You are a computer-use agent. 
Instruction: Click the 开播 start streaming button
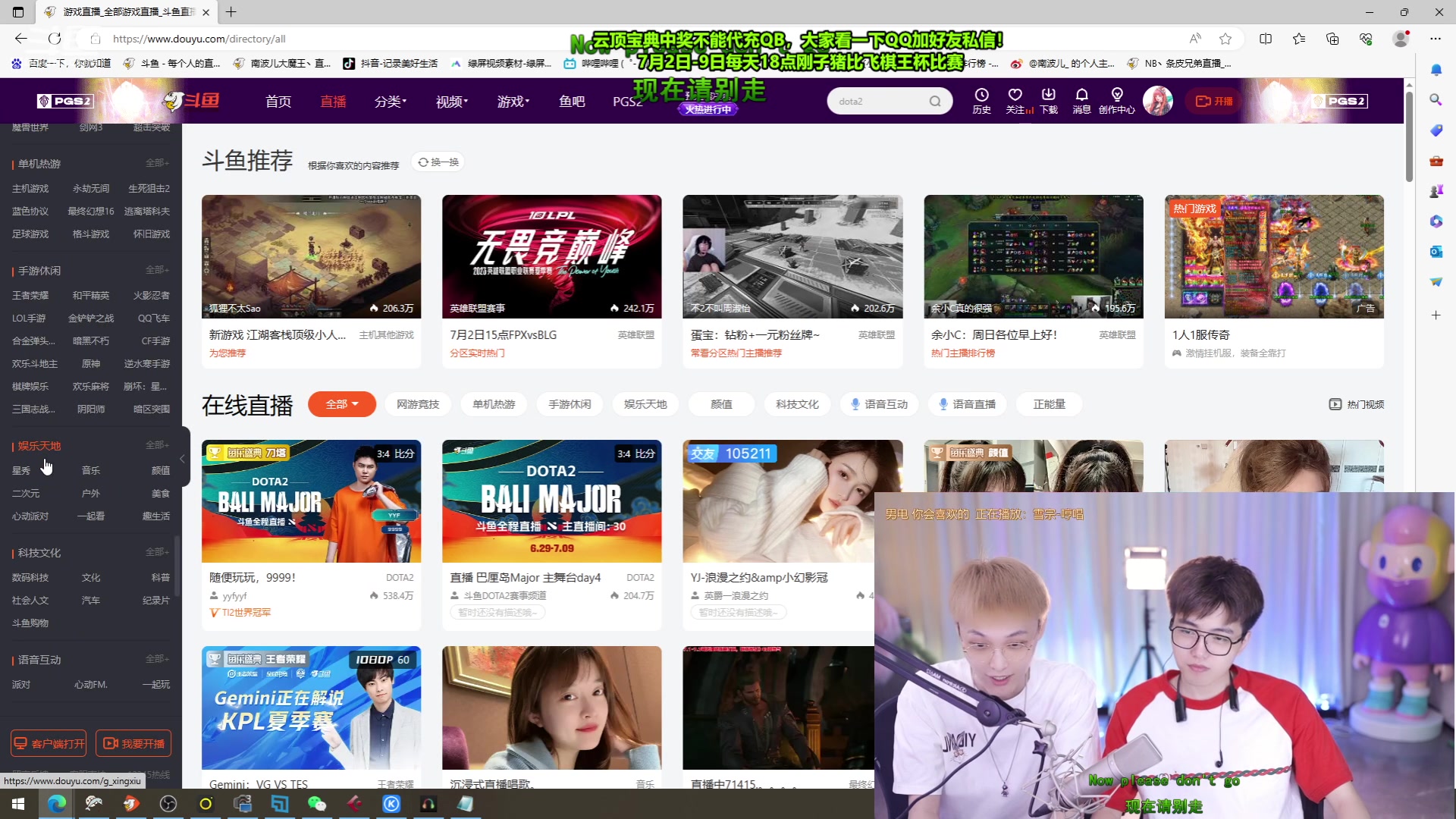click(x=1213, y=101)
